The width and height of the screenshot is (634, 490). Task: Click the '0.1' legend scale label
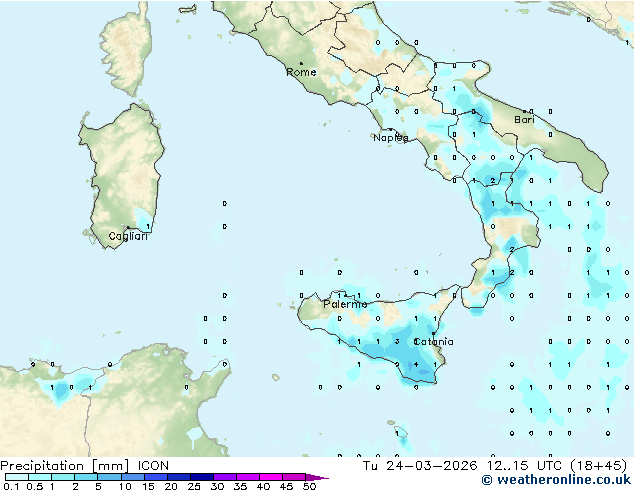pos(11,486)
